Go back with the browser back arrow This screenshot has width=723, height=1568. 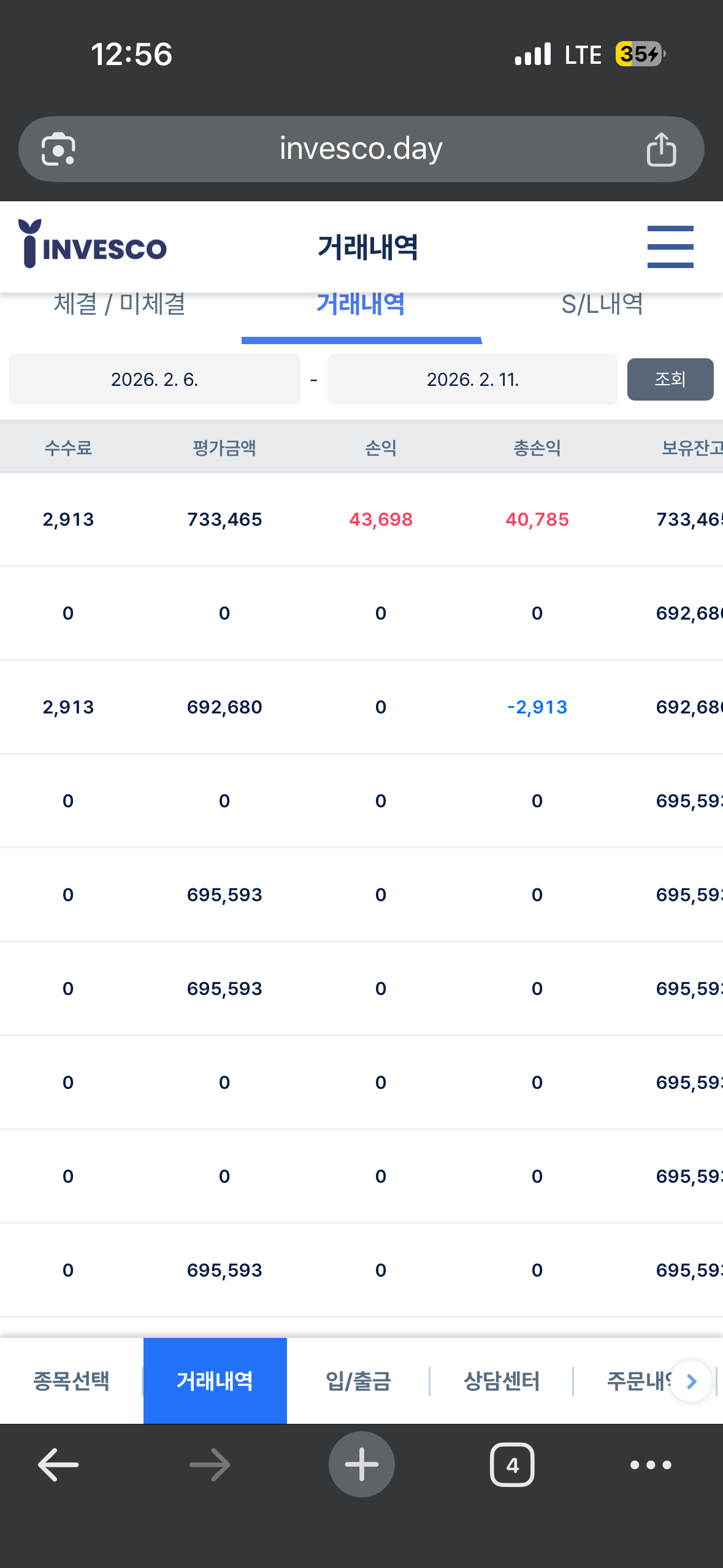[x=58, y=1465]
